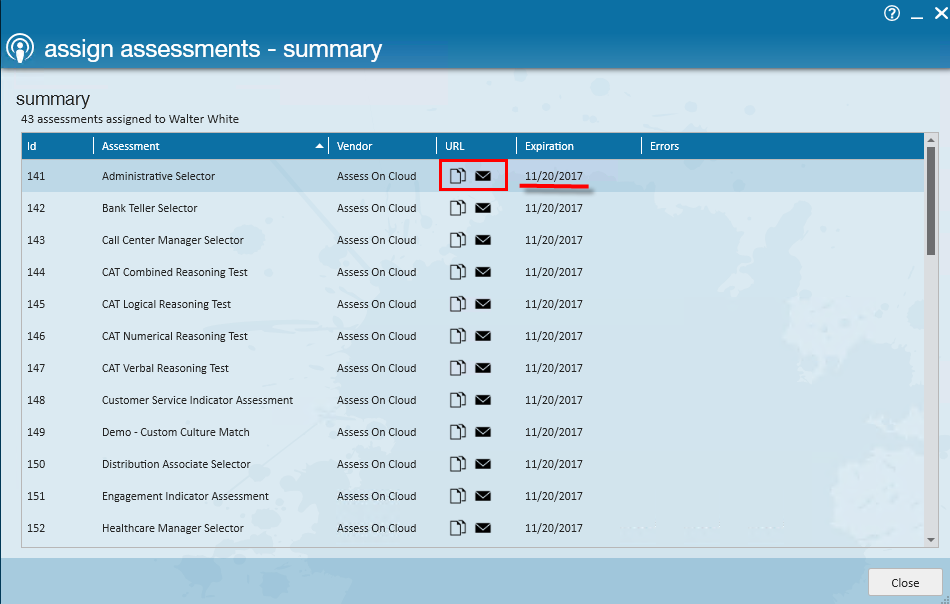Click the URL column header

pos(476,146)
